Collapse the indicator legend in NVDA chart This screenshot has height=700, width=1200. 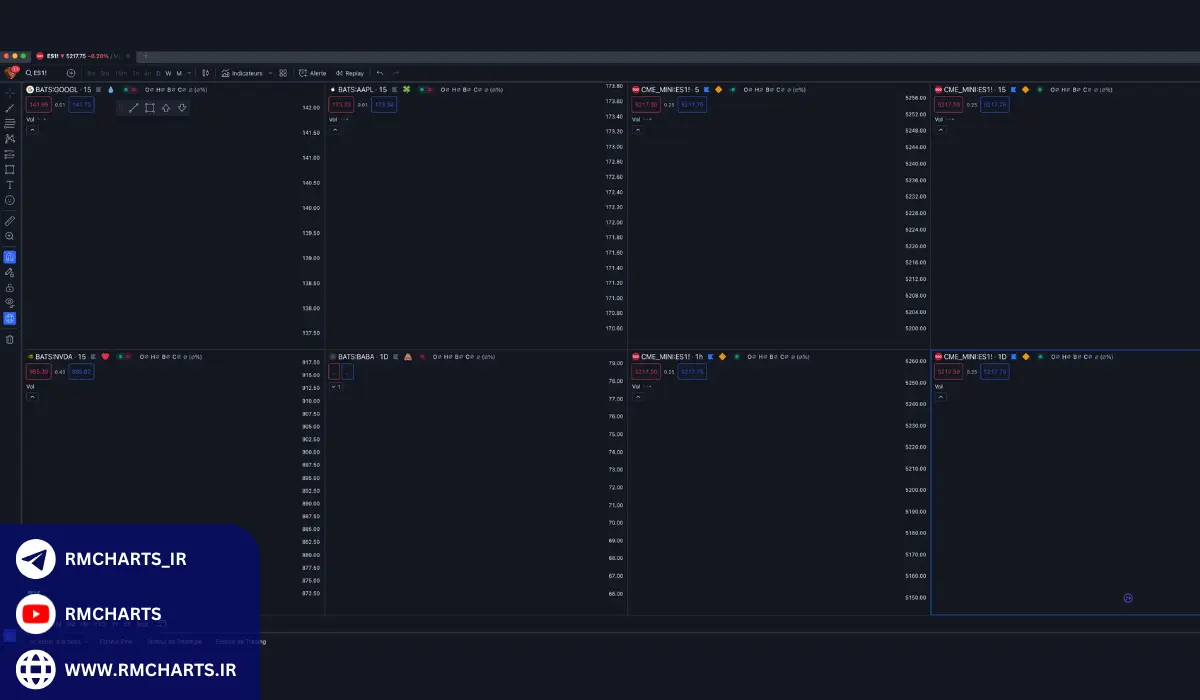(32, 396)
